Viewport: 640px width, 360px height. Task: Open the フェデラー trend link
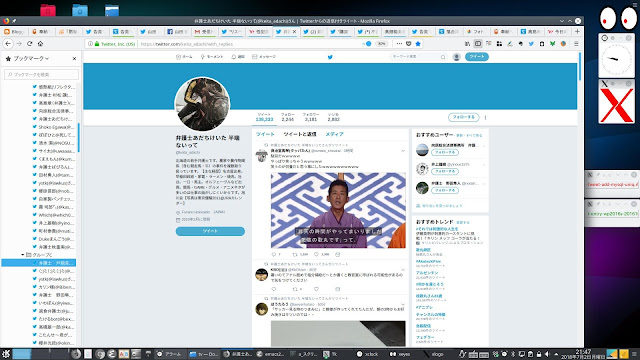pos(425,338)
